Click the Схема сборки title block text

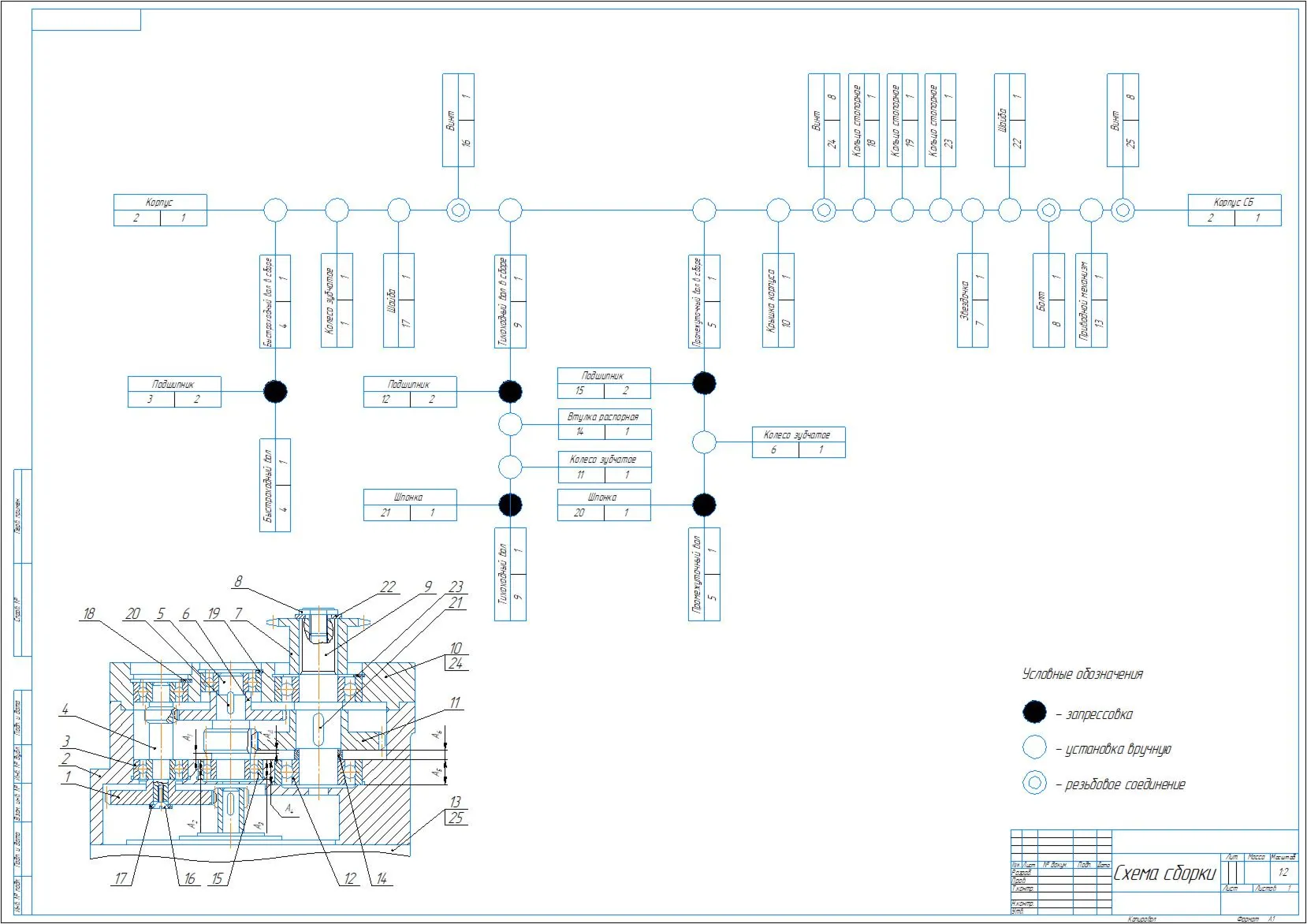[x=1164, y=873]
